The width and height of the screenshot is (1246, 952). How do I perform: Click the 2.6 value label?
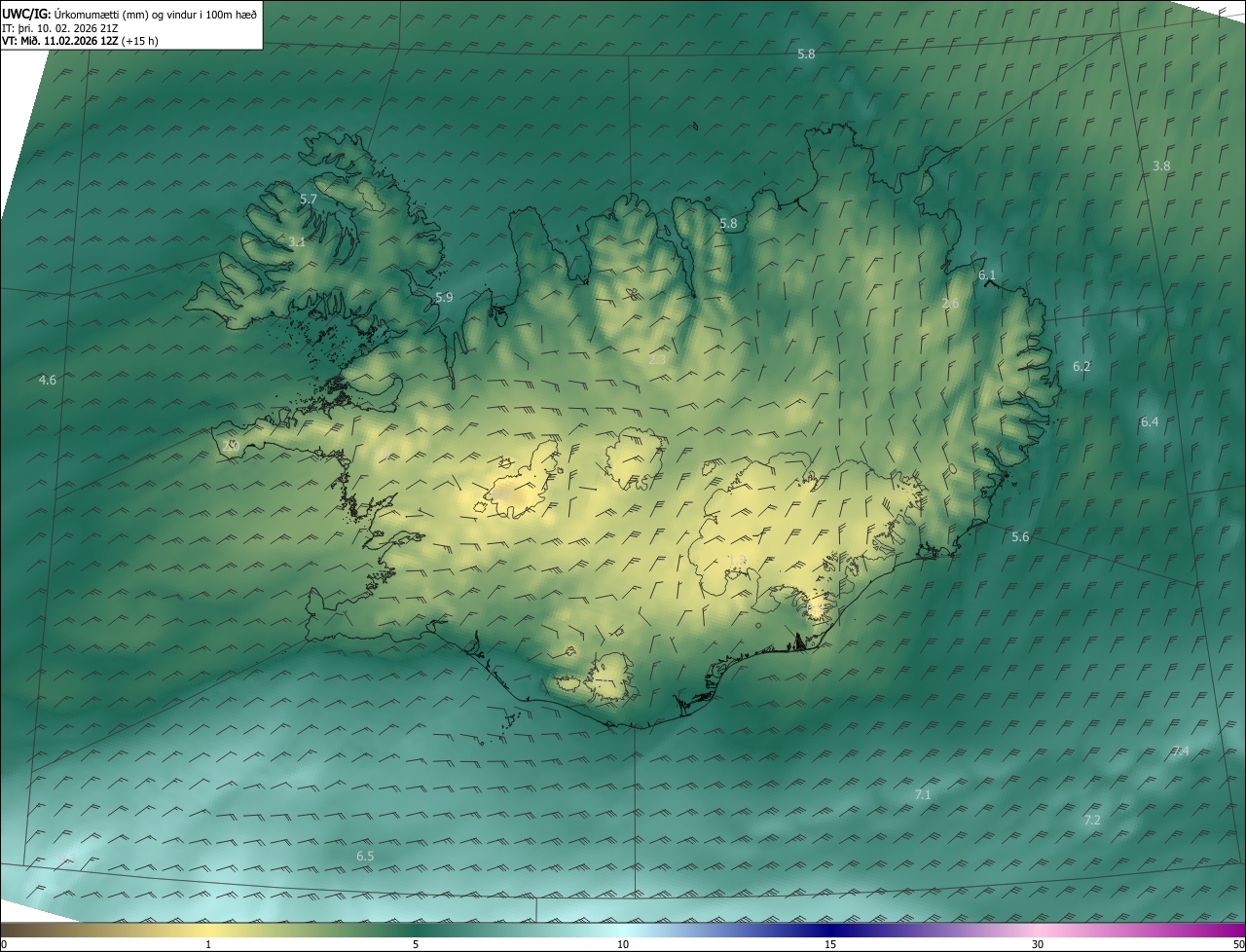point(950,304)
